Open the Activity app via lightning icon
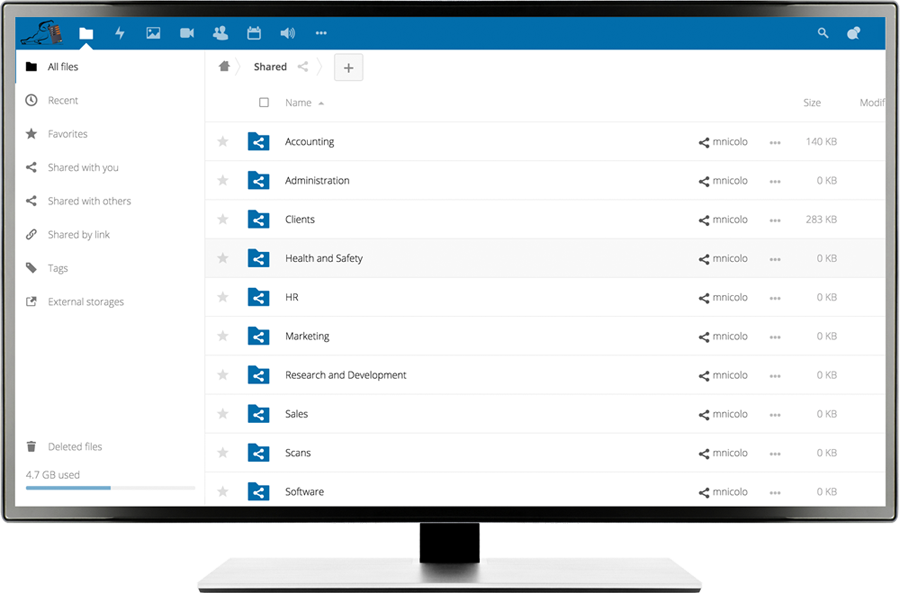The height and width of the screenshot is (593, 900). click(119, 33)
